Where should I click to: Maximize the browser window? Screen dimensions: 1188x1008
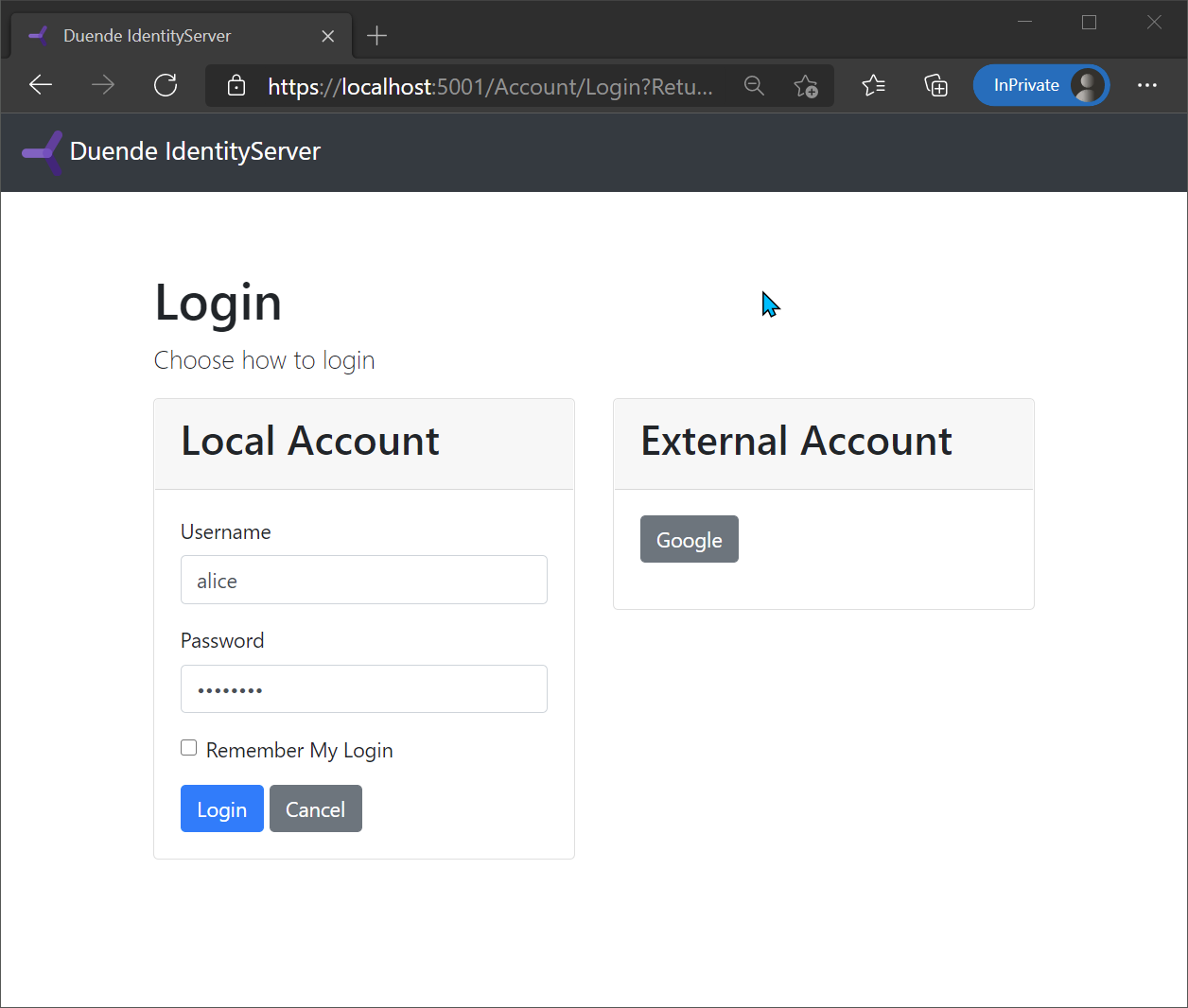tap(1090, 22)
